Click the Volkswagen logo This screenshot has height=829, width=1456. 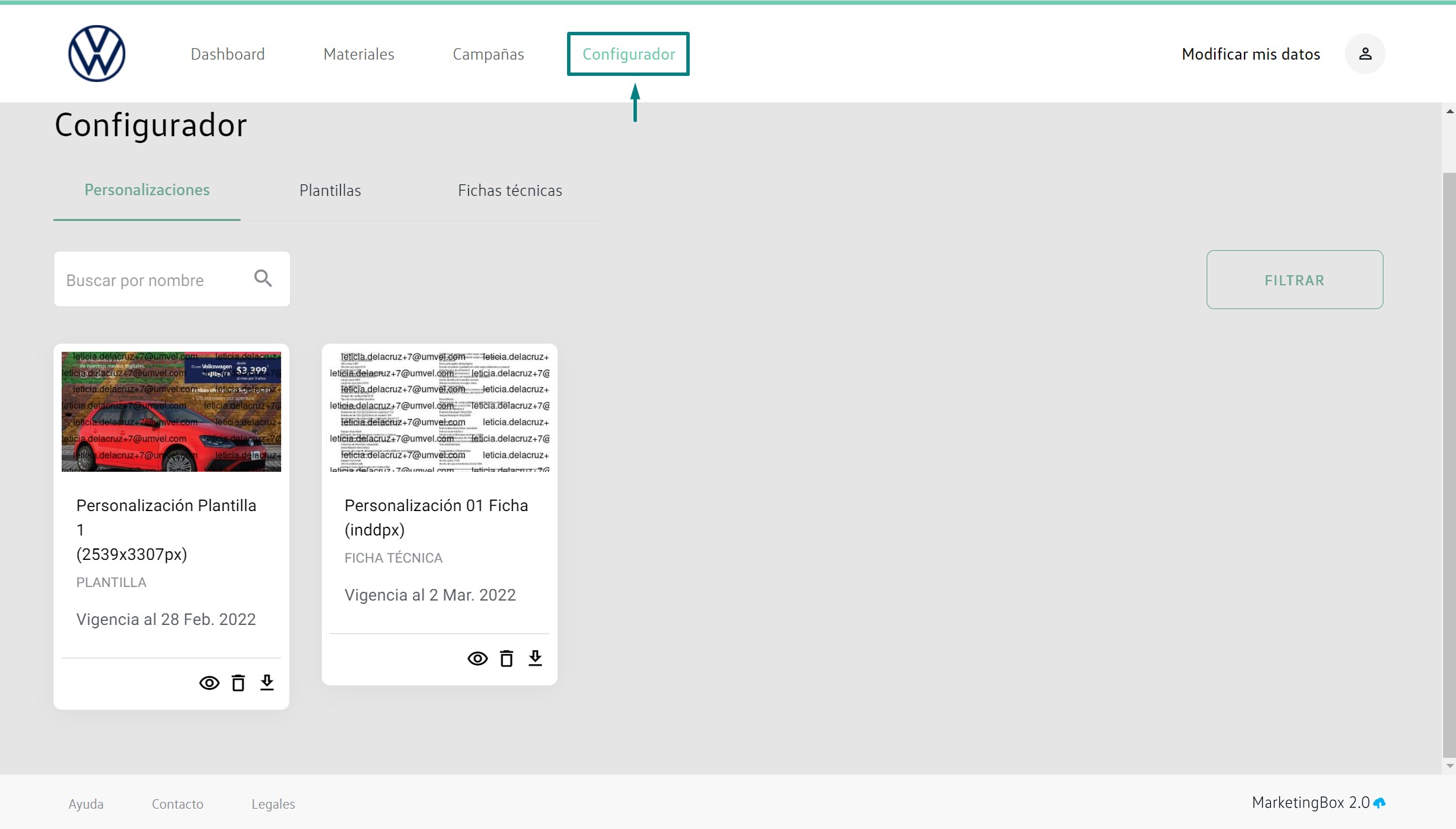97,54
